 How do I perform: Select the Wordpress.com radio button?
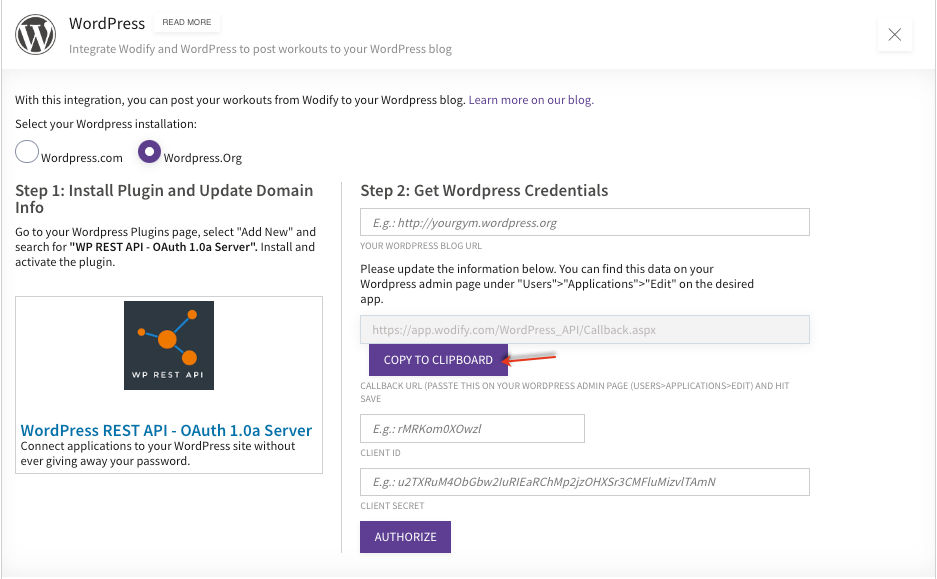pyautogui.click(x=27, y=152)
